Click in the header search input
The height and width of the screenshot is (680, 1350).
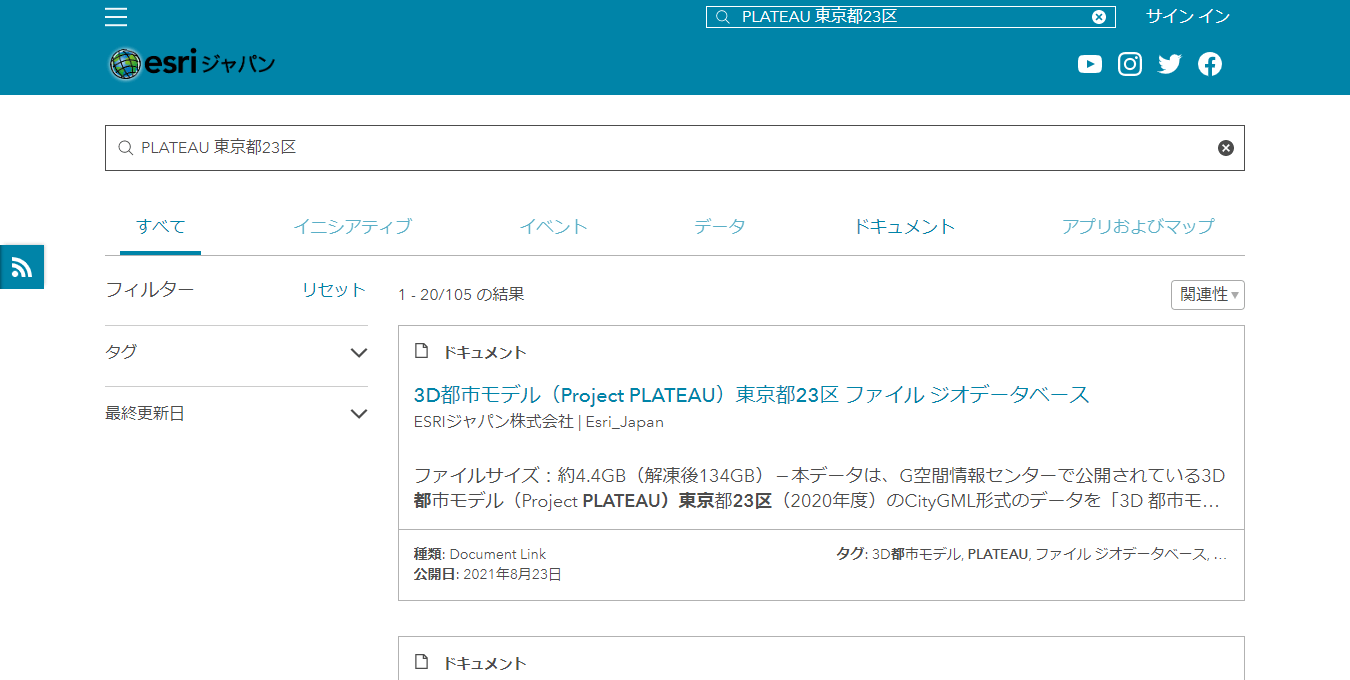coord(912,17)
